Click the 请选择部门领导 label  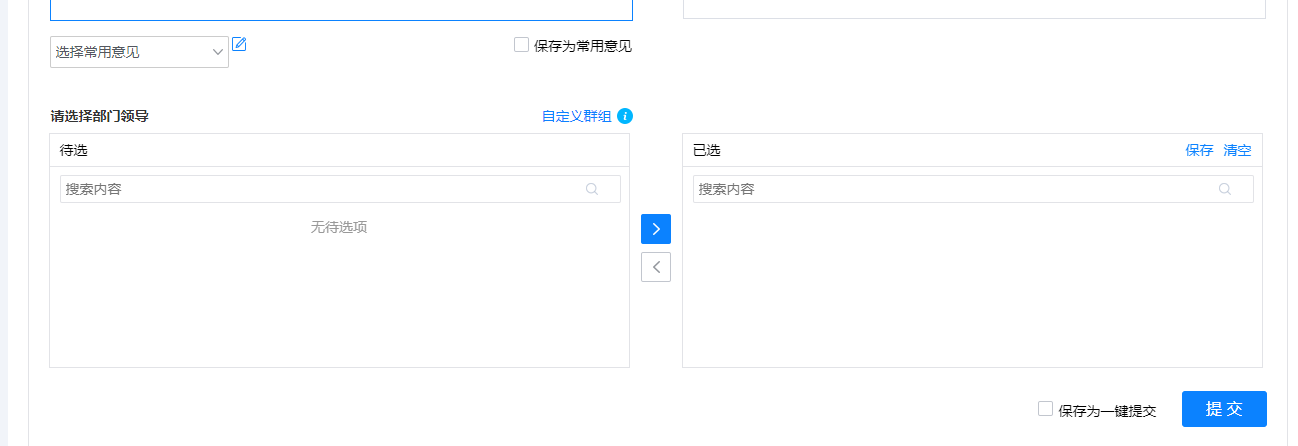(x=100, y=116)
